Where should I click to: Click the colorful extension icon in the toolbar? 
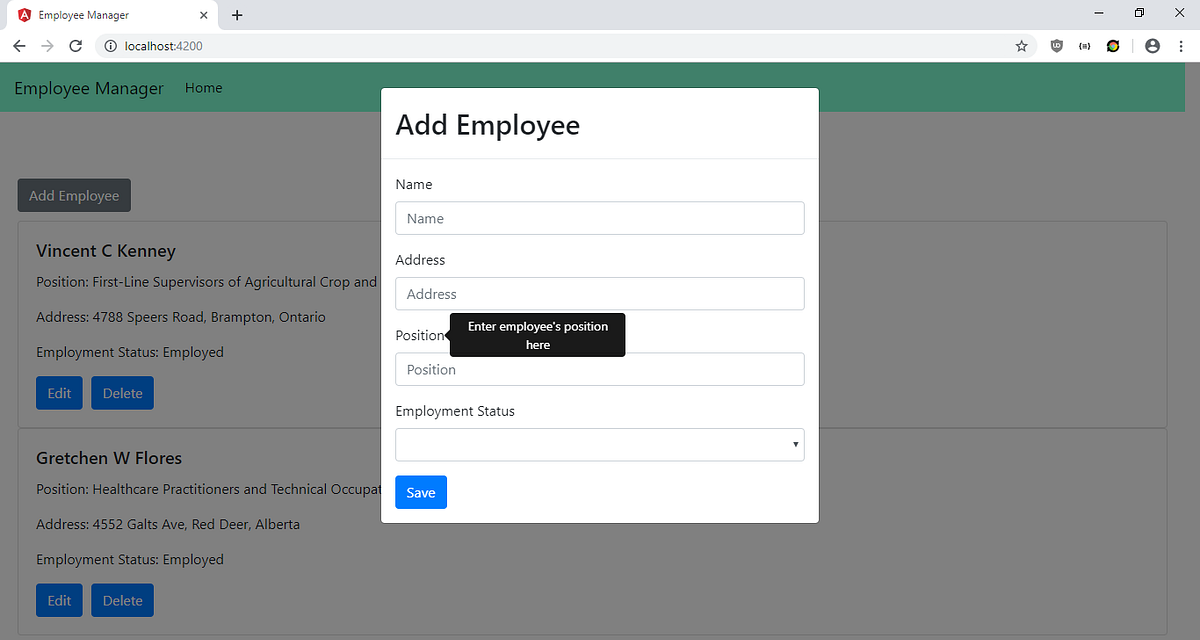tap(1113, 45)
